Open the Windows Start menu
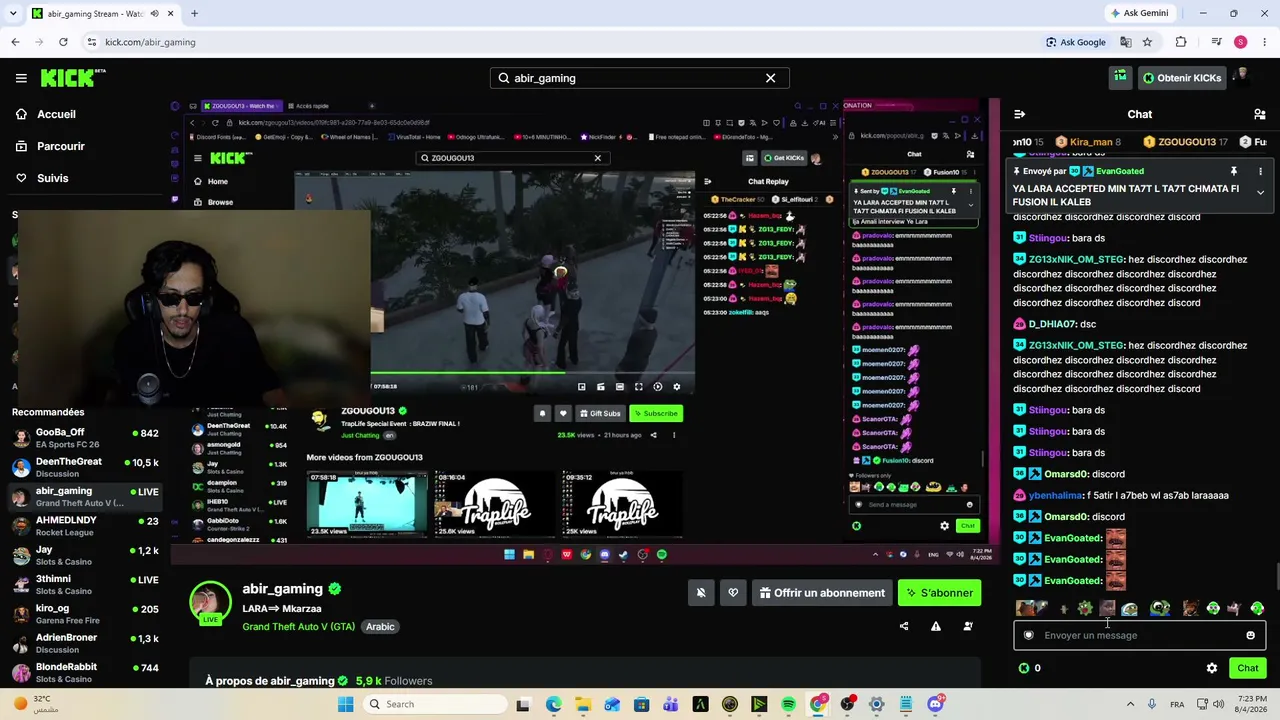This screenshot has height=720, width=1280. coord(345,704)
